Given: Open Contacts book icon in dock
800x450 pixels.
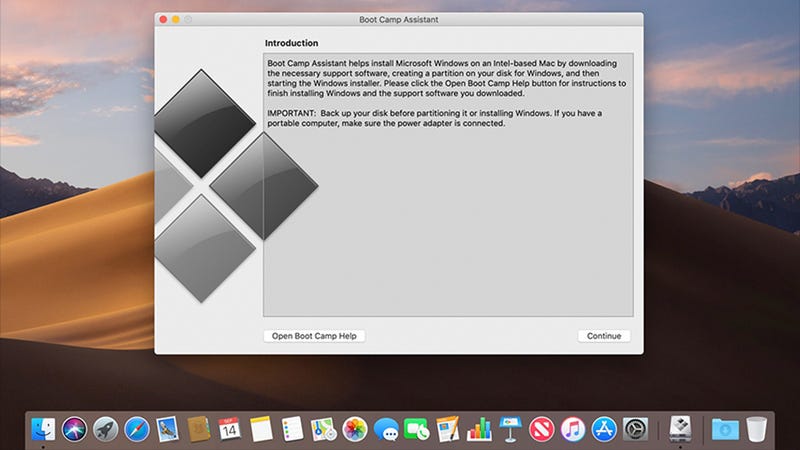Looking at the screenshot, I should point(198,429).
